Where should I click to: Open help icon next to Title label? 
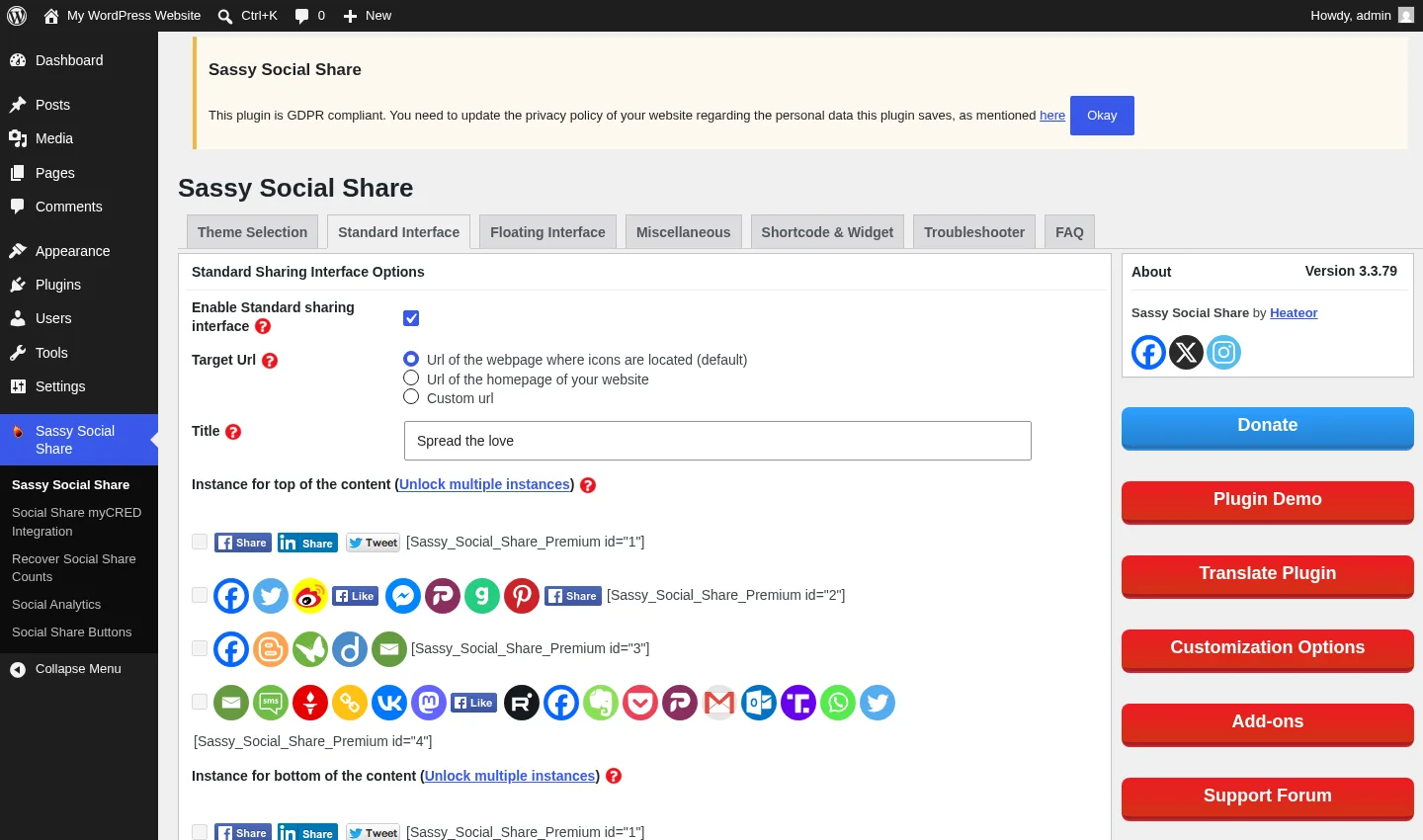[233, 432]
